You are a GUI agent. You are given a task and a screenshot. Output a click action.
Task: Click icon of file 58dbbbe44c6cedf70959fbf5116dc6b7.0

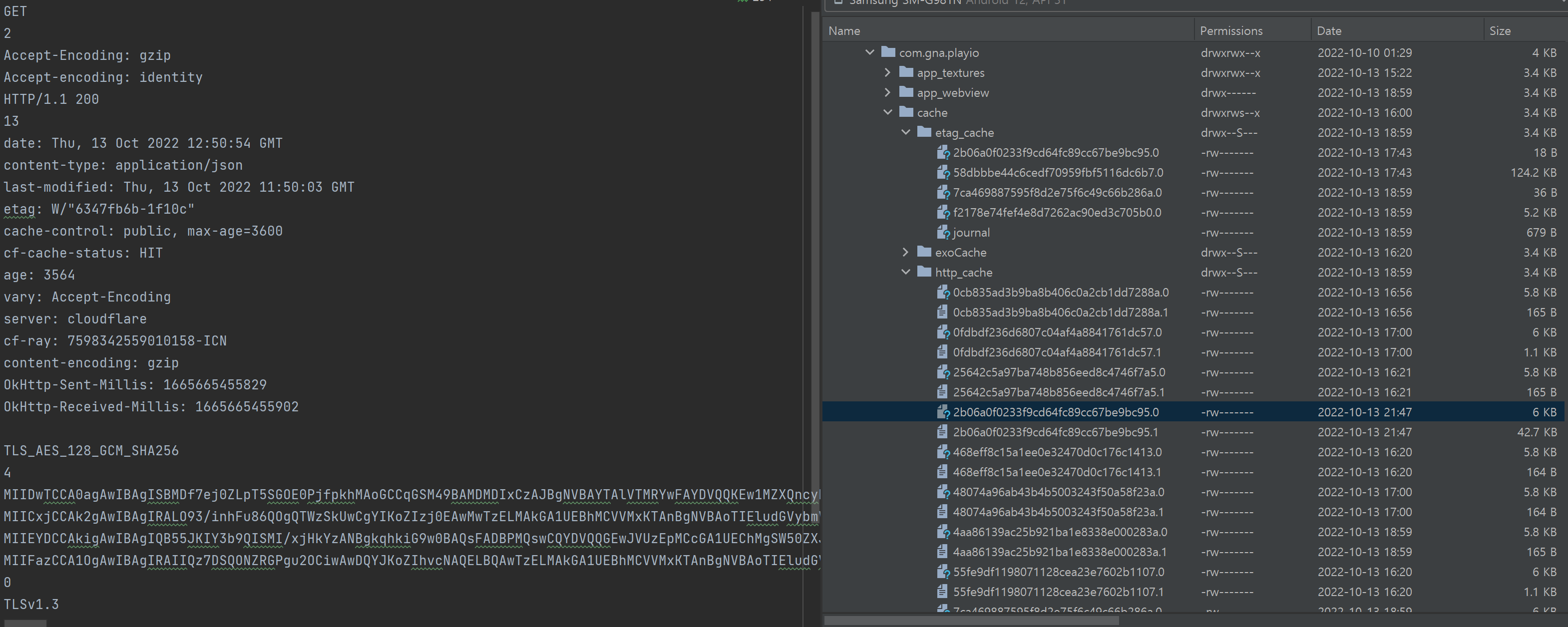(942, 173)
